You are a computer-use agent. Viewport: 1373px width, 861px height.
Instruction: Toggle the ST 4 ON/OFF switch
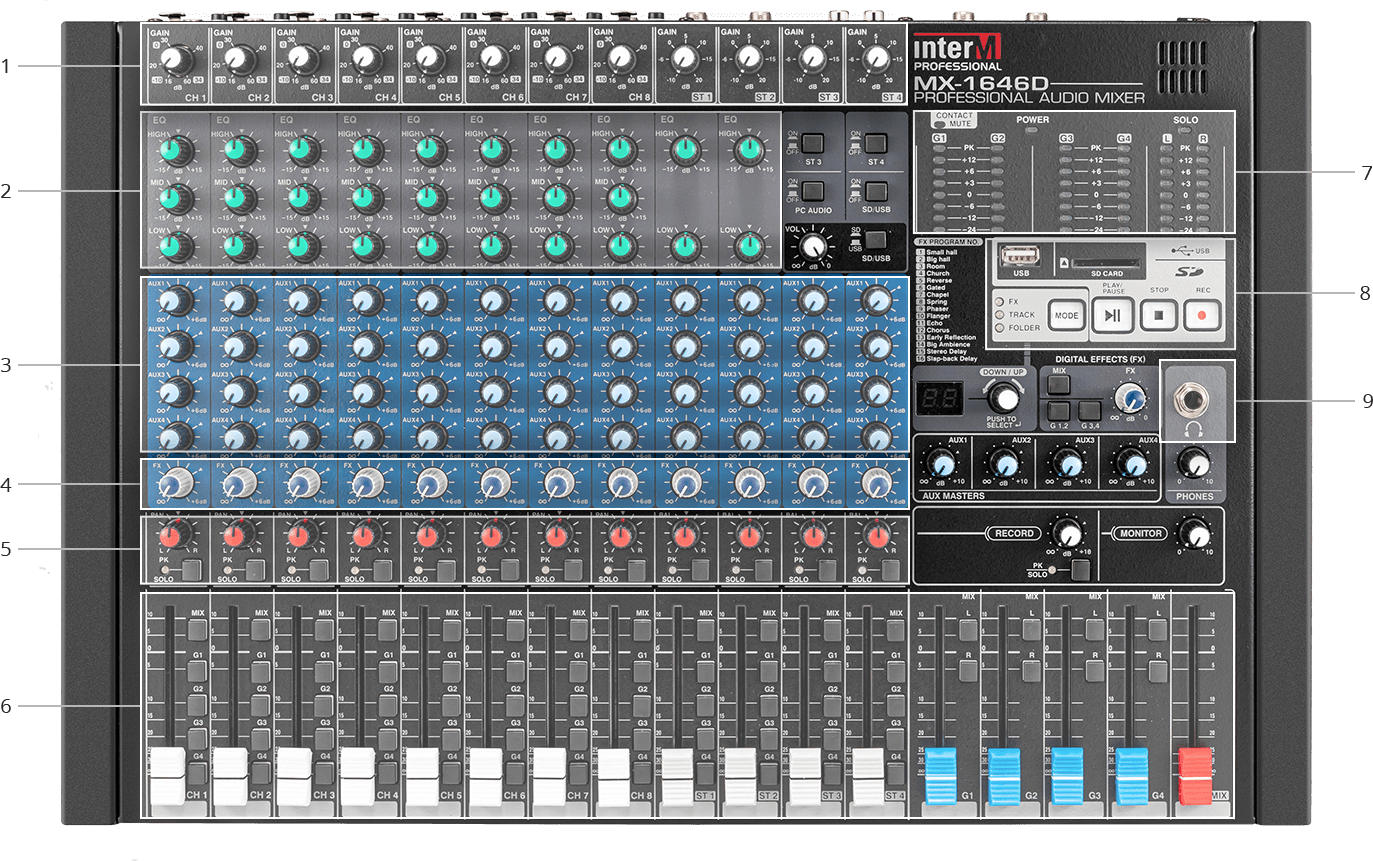pyautogui.click(x=876, y=142)
